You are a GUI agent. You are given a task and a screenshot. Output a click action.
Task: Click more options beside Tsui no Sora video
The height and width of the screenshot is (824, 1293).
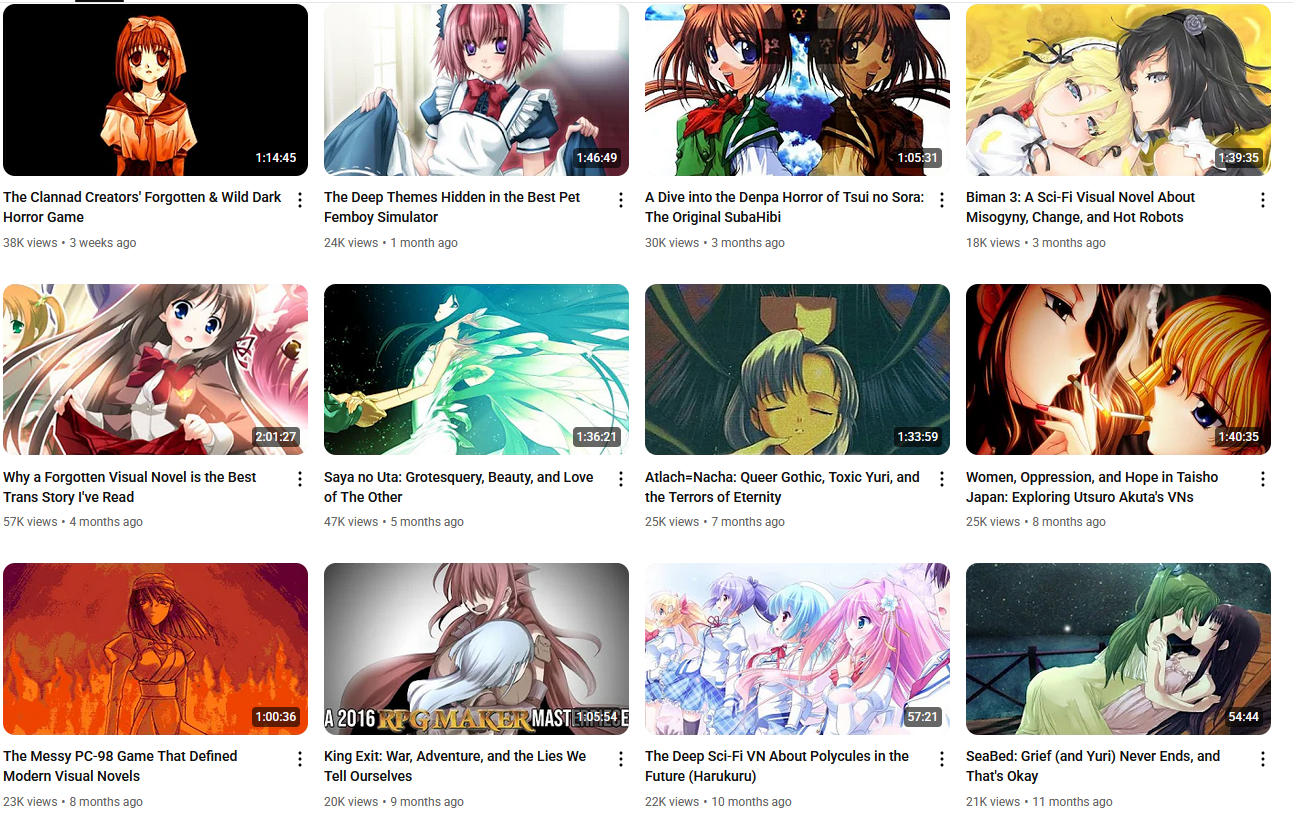point(941,200)
